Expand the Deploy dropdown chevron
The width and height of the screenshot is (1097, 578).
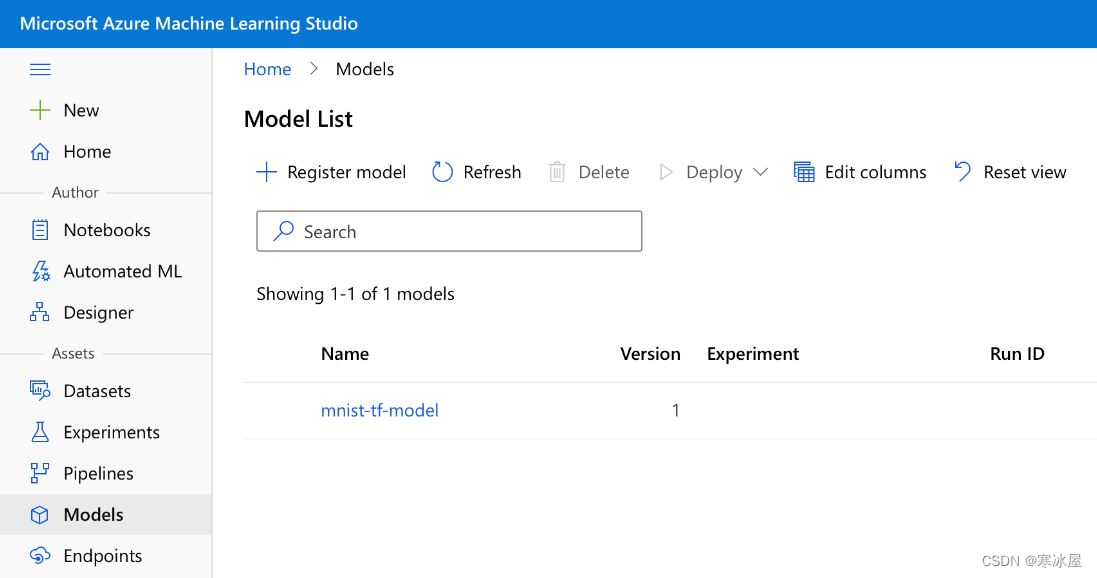point(760,172)
